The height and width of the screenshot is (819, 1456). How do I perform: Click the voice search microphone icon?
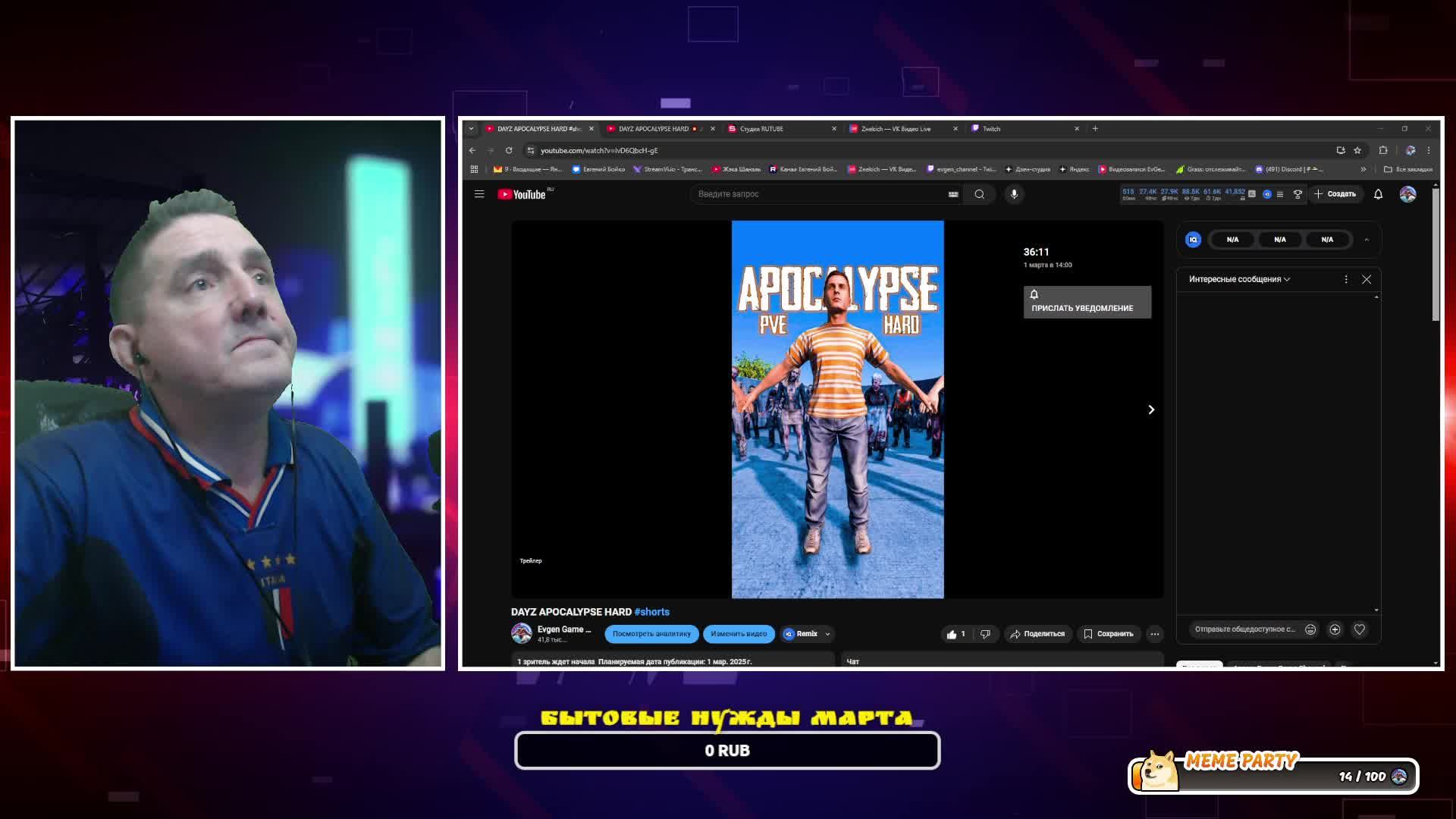point(1014,194)
